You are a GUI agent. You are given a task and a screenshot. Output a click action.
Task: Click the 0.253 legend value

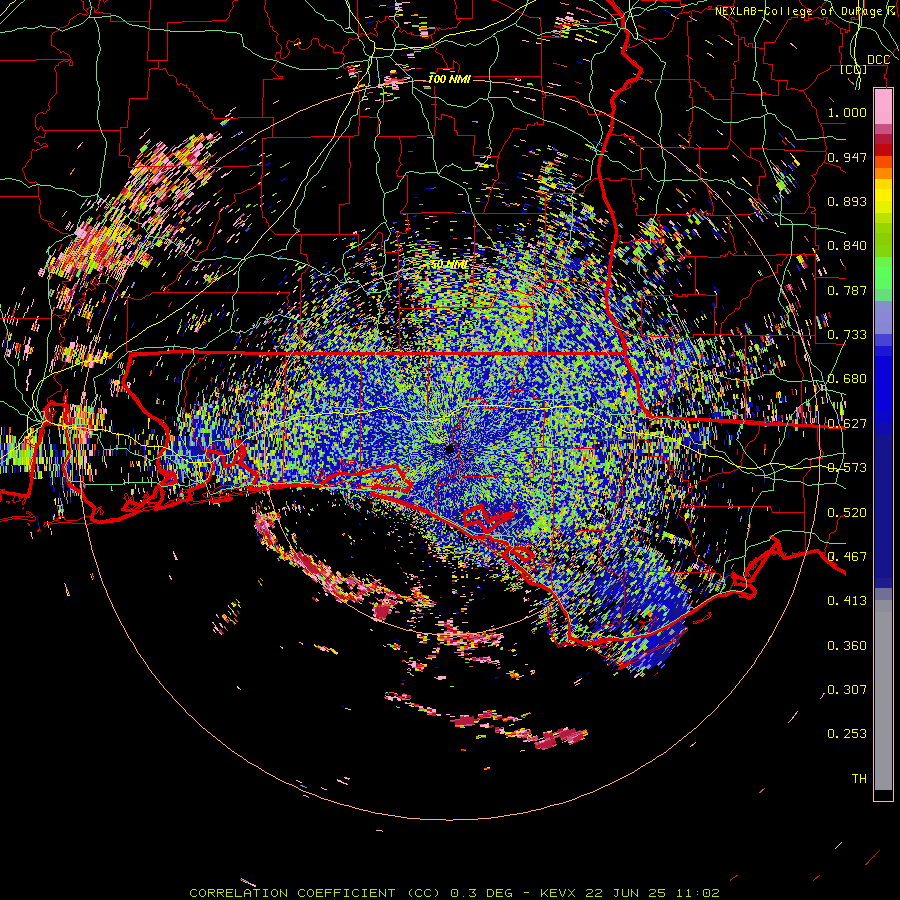(847, 734)
